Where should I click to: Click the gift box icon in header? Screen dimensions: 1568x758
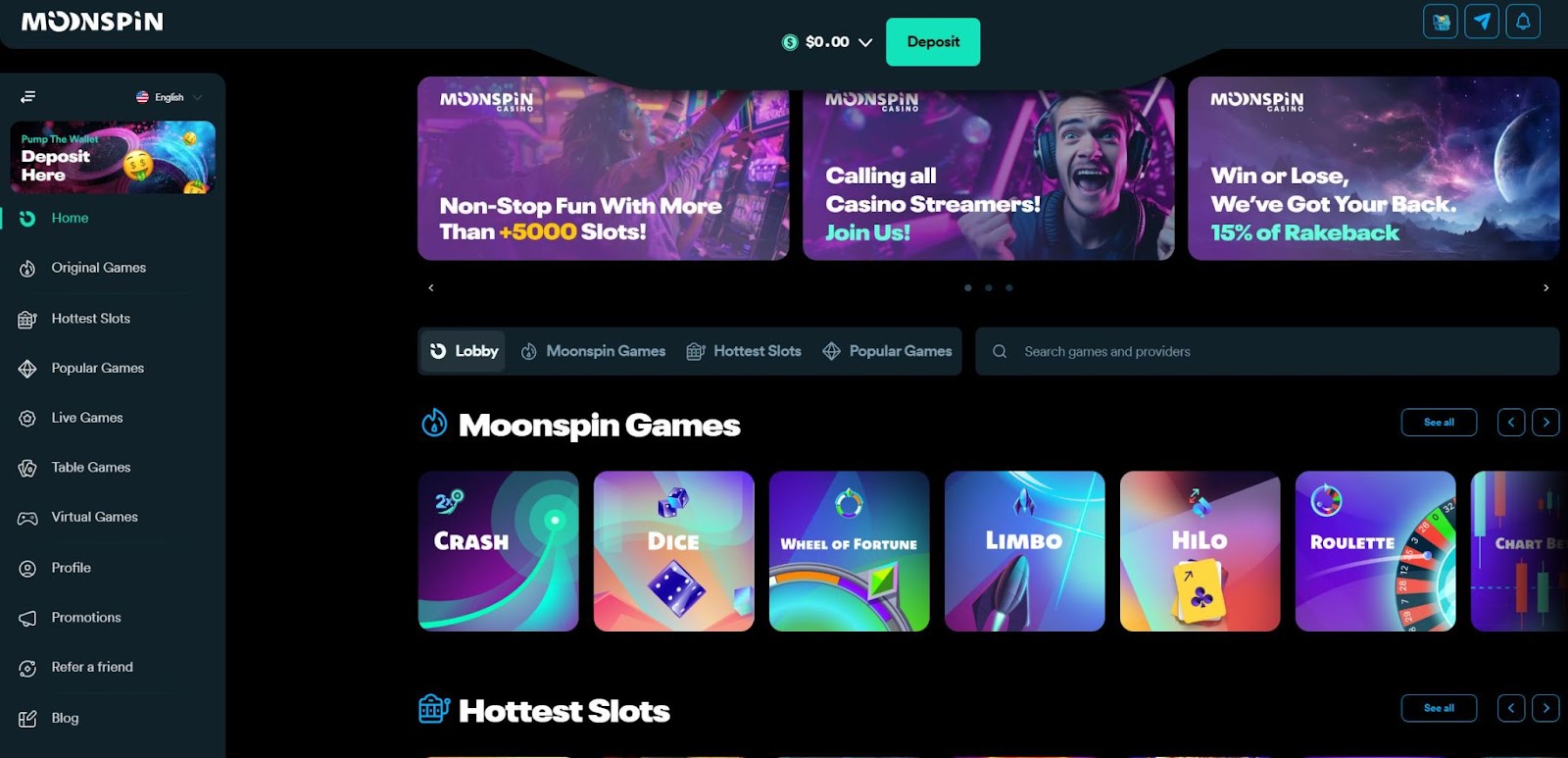click(1441, 22)
